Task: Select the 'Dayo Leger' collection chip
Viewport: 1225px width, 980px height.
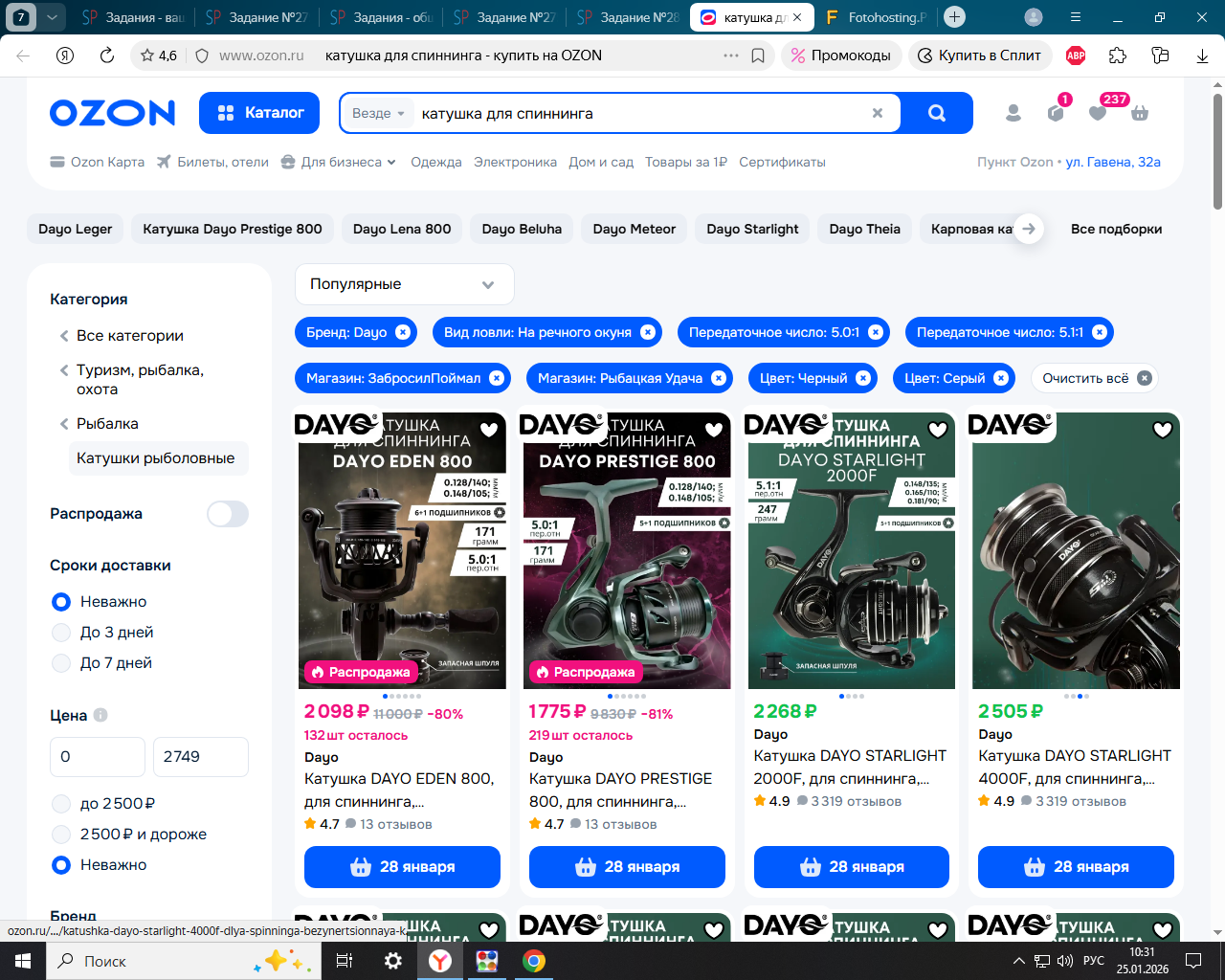Action: point(75,229)
